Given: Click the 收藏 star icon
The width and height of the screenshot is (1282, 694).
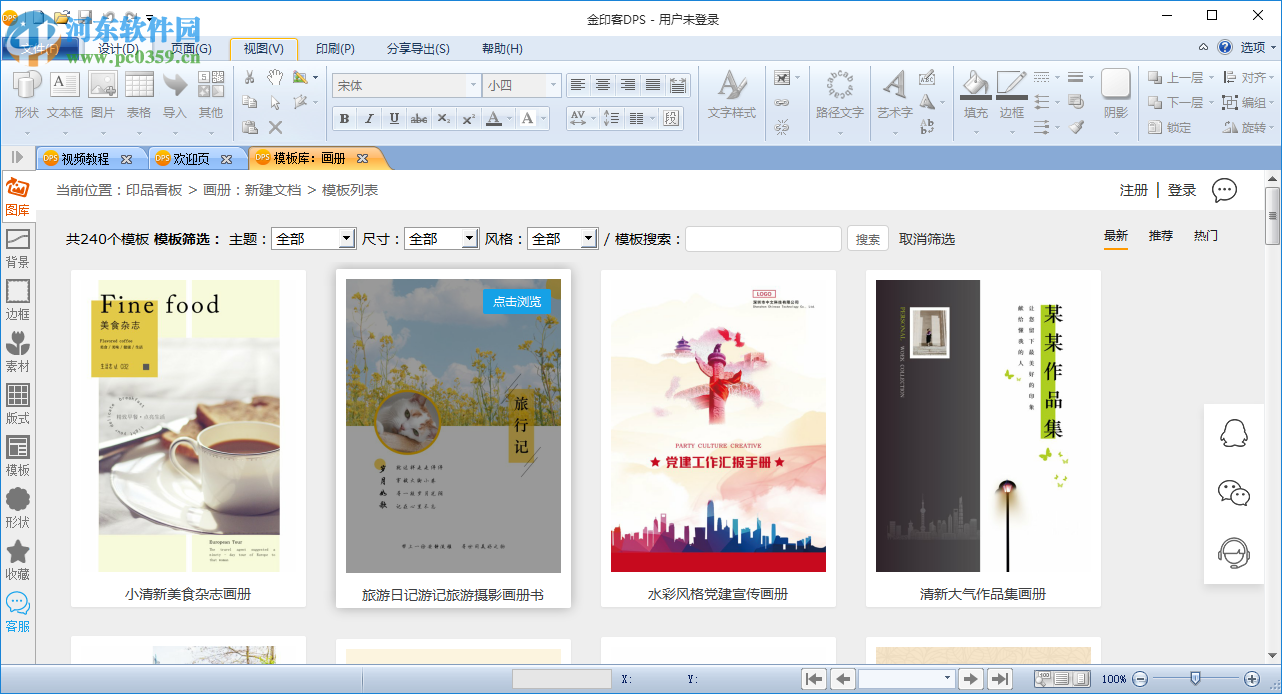Looking at the screenshot, I should coord(18,559).
